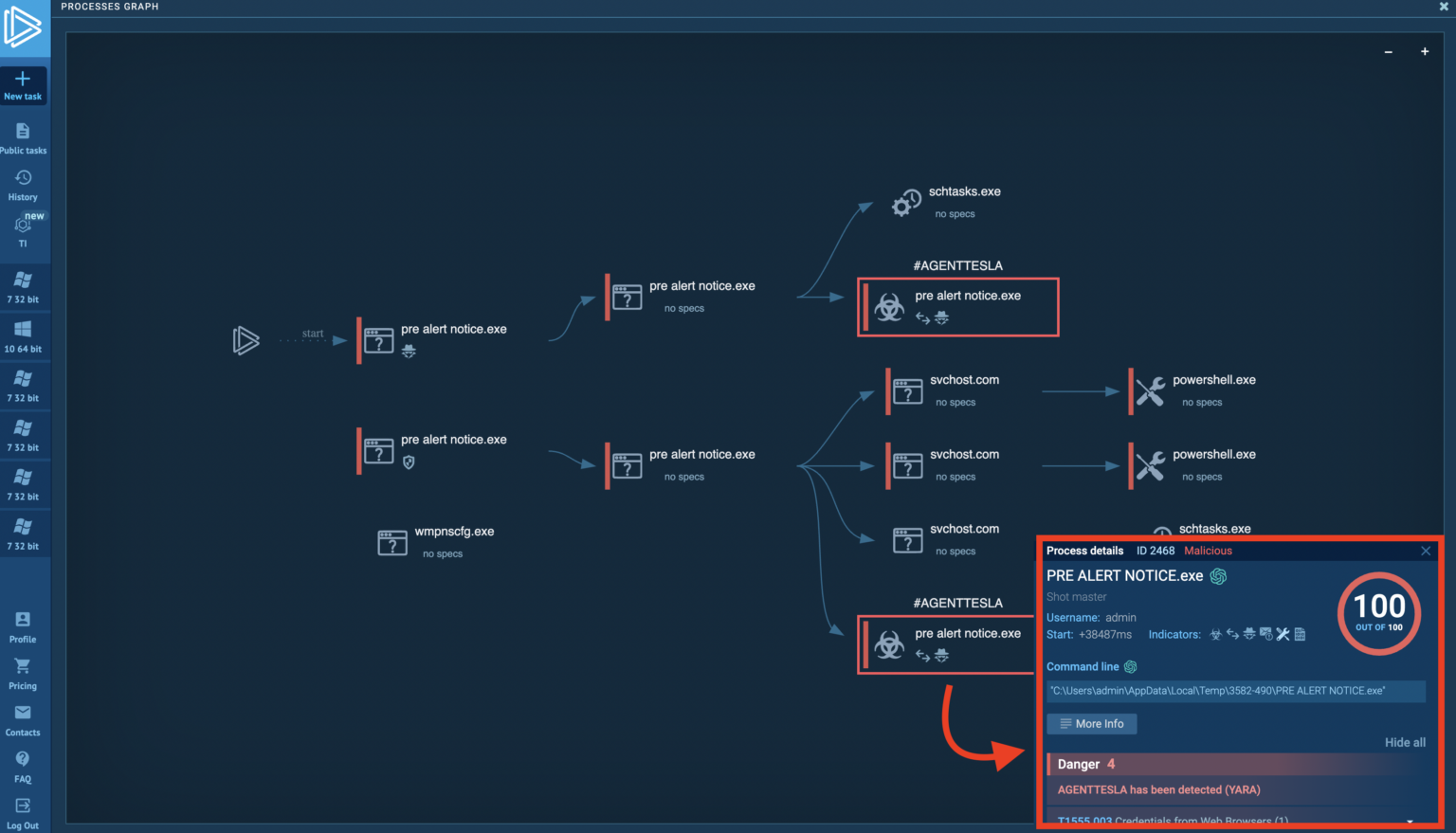The width and height of the screenshot is (1456, 833).
Task: Click the Contacts envelope icon
Action: [x=23, y=713]
